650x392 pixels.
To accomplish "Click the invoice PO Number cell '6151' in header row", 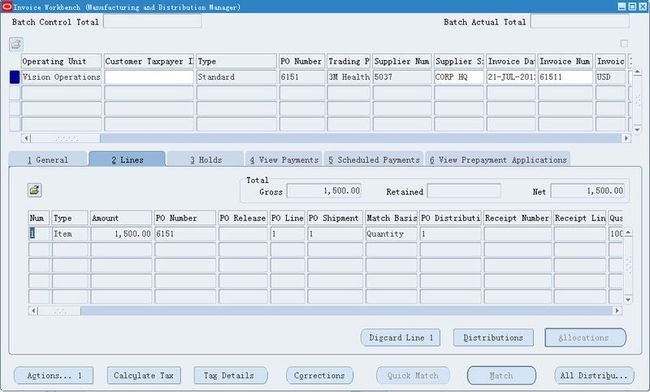I will click(x=302, y=77).
